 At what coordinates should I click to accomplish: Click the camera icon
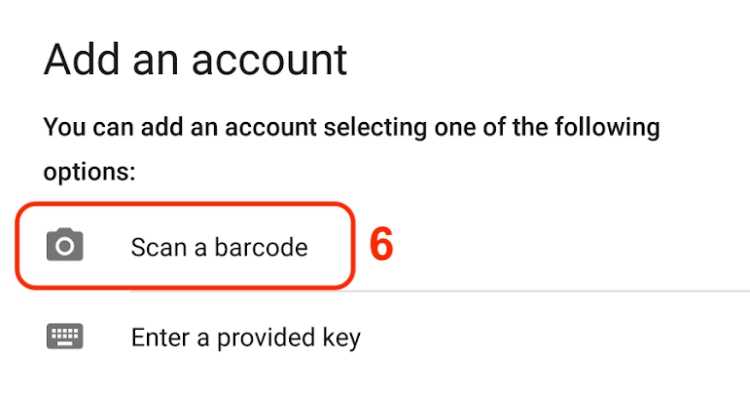point(65,246)
